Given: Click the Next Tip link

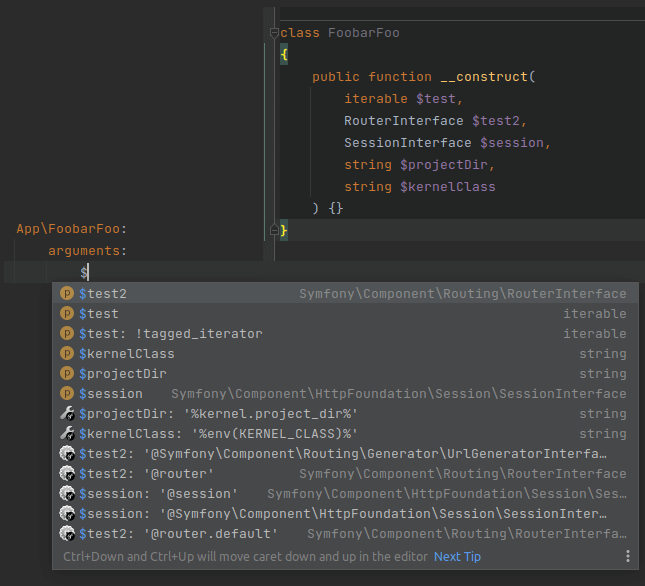Looking at the screenshot, I should tap(457, 557).
